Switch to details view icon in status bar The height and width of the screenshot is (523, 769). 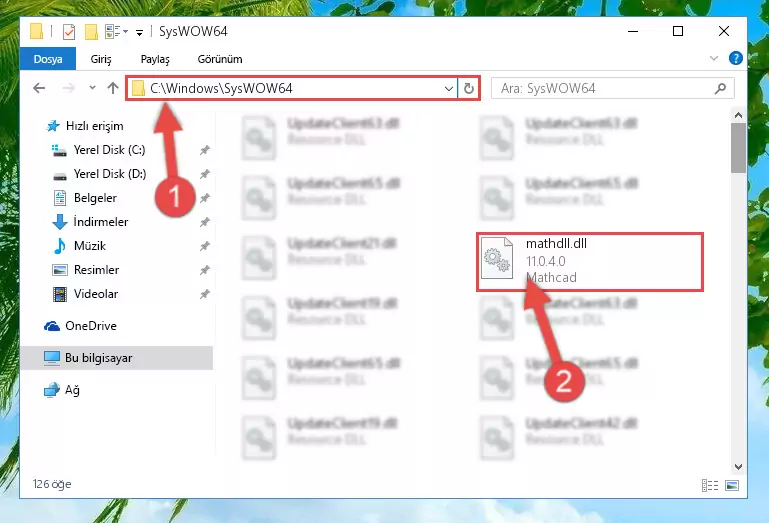[x=710, y=485]
